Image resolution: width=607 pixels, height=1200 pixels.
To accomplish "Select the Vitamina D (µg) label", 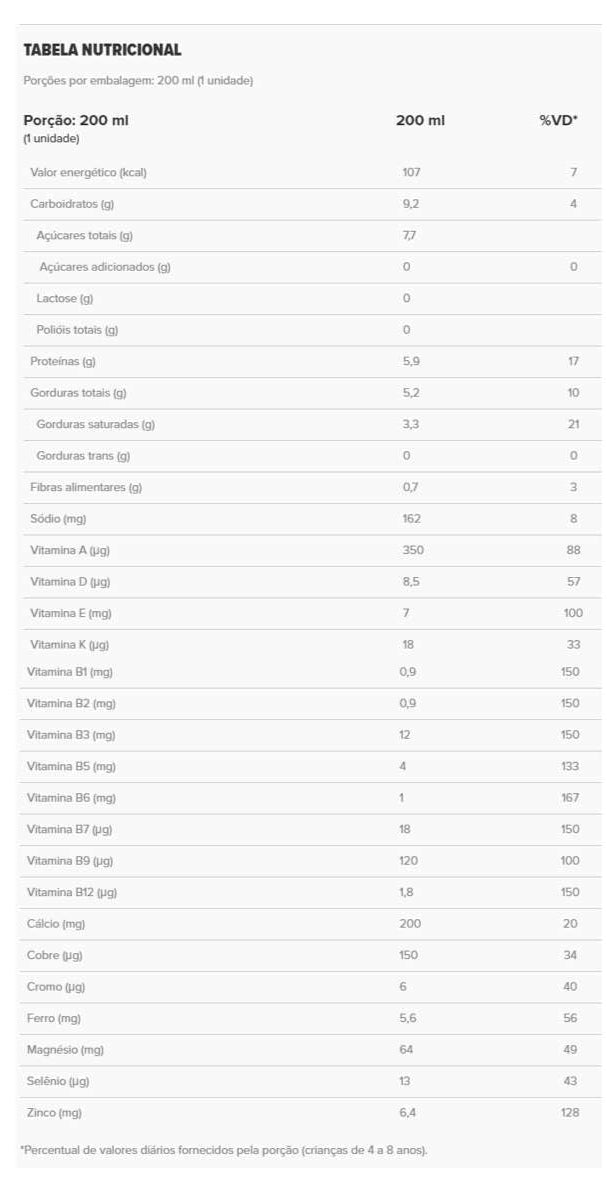I will coord(70,581).
